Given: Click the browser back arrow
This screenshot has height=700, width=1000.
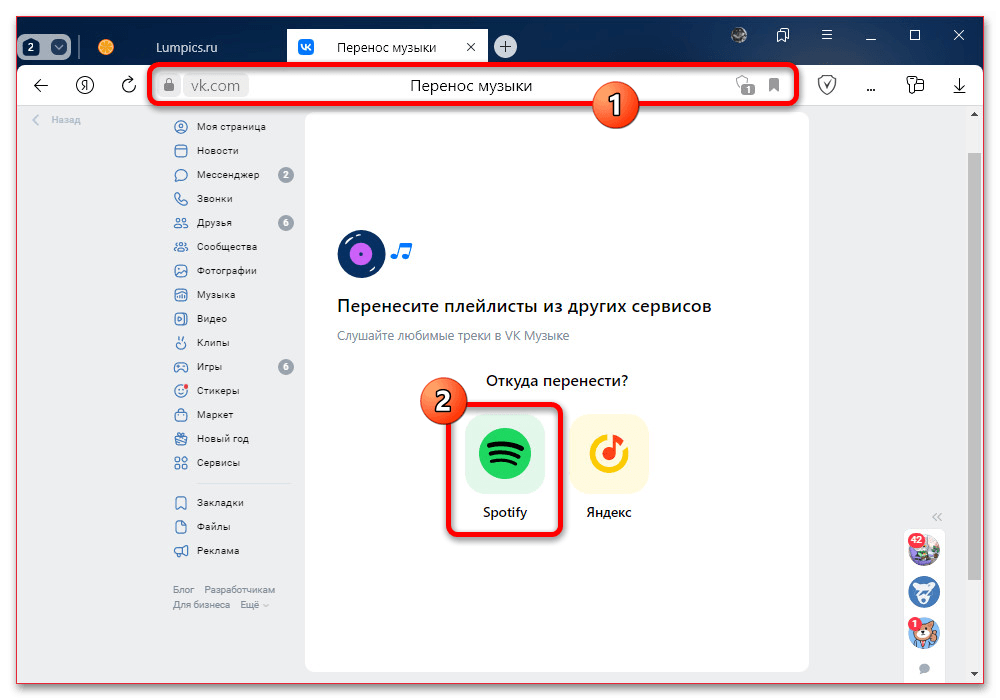Looking at the screenshot, I should 41,85.
